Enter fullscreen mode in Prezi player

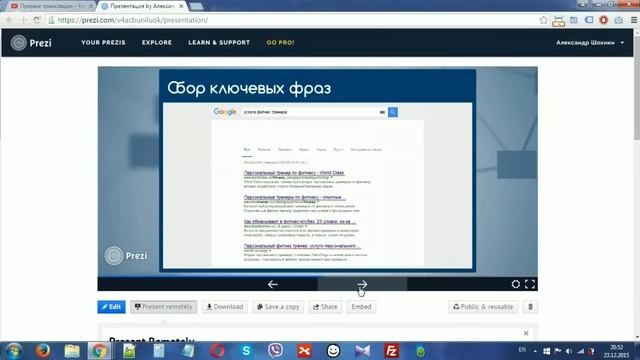point(530,284)
